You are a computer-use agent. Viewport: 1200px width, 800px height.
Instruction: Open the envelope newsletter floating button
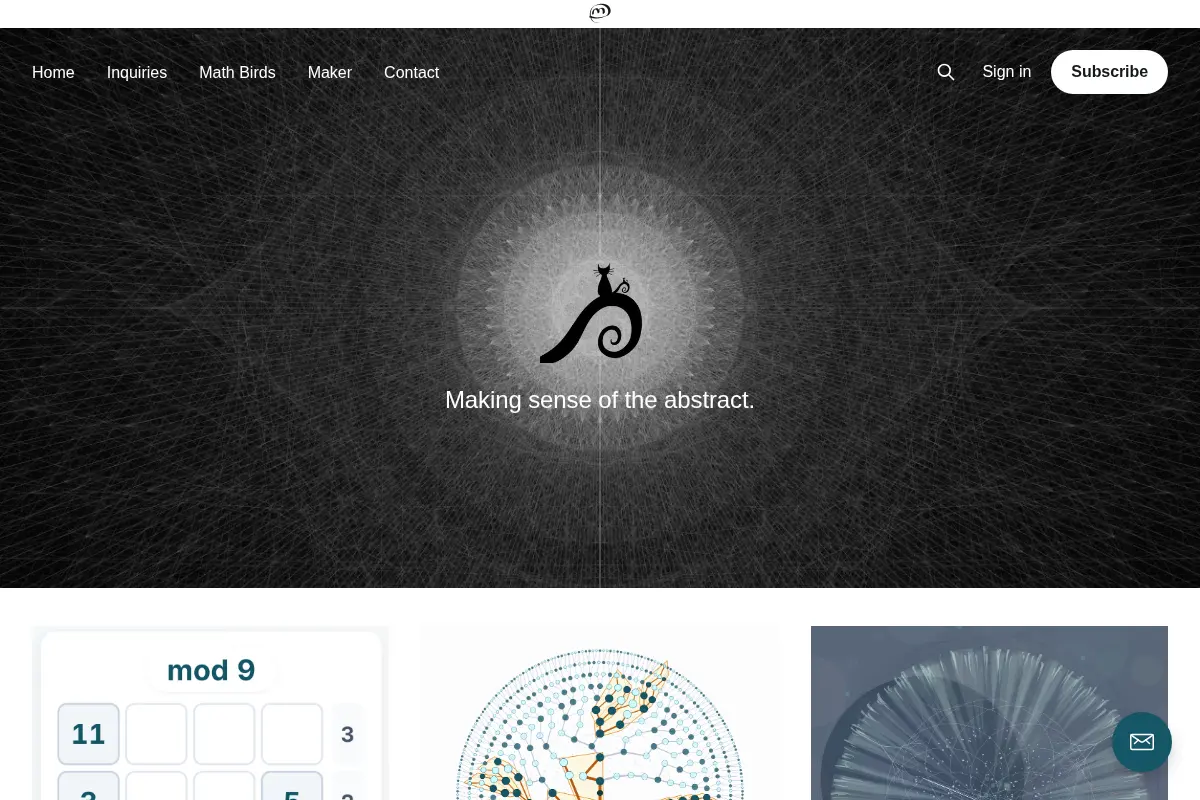pyautogui.click(x=1142, y=742)
